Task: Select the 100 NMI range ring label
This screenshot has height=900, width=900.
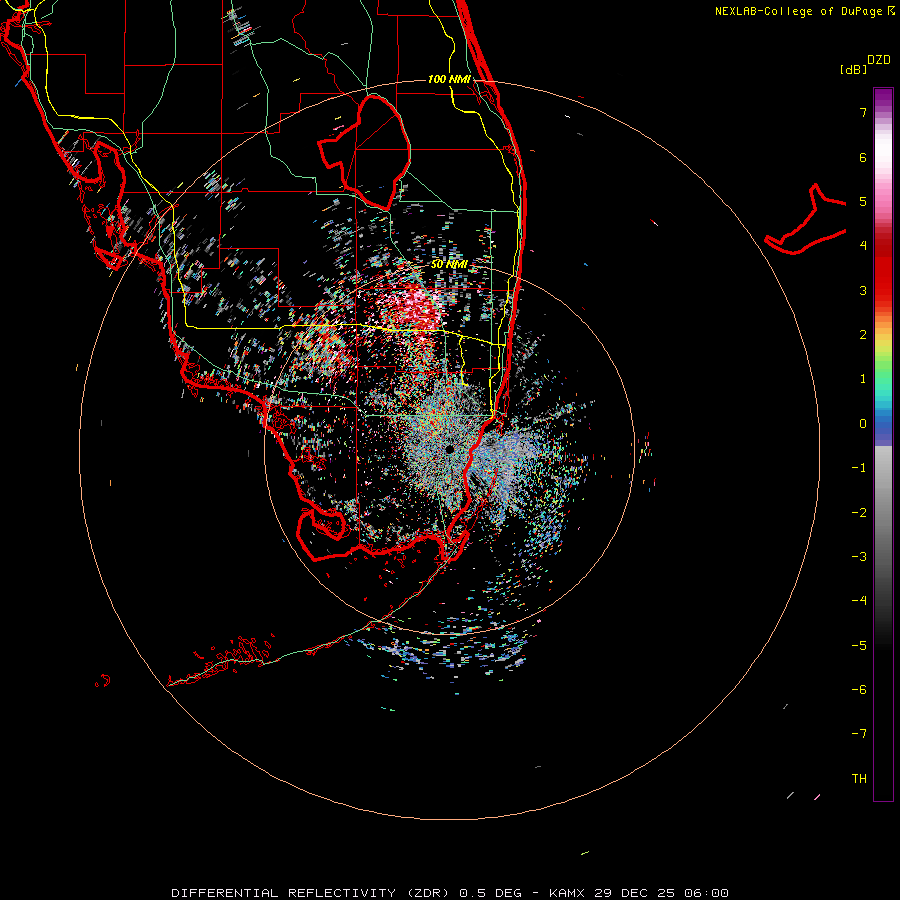Action: [449, 79]
